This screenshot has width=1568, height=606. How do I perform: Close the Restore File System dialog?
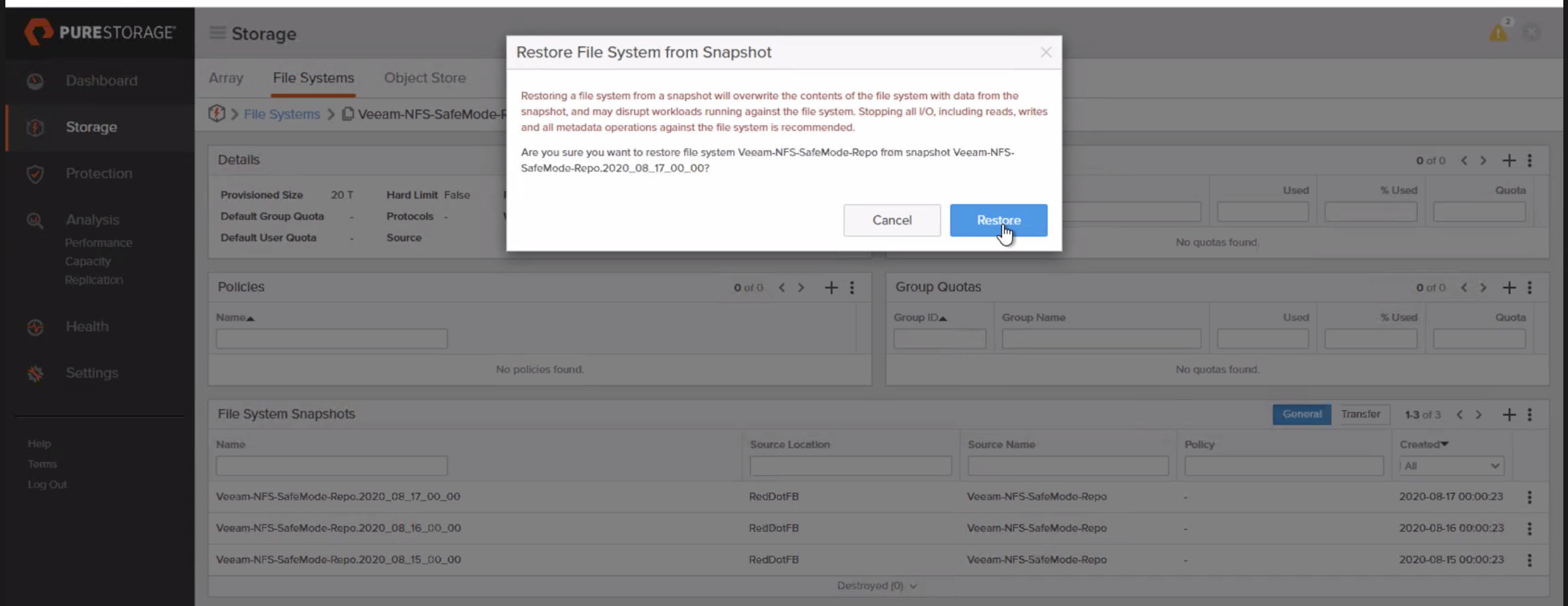pos(1046,52)
